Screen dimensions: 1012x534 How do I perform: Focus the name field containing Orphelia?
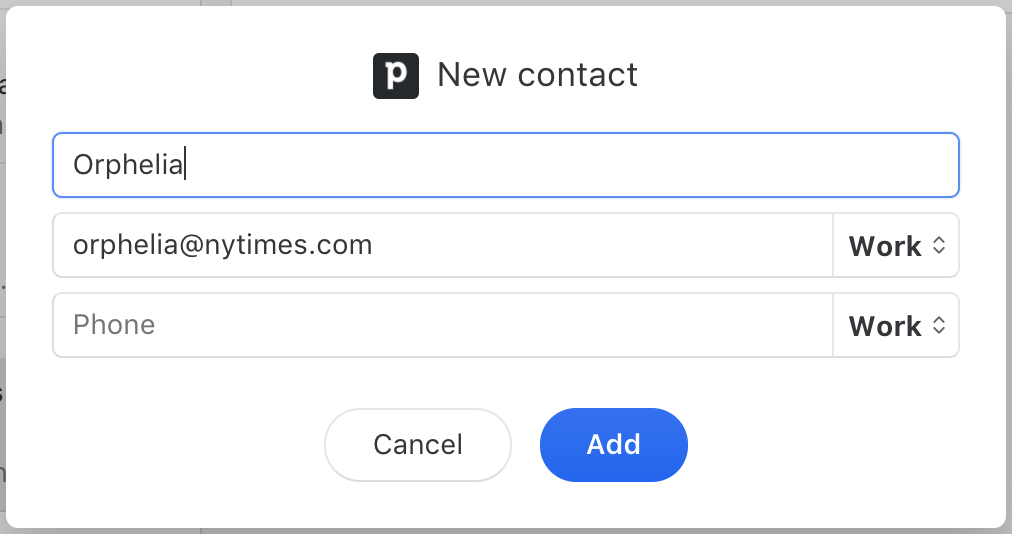coord(506,165)
